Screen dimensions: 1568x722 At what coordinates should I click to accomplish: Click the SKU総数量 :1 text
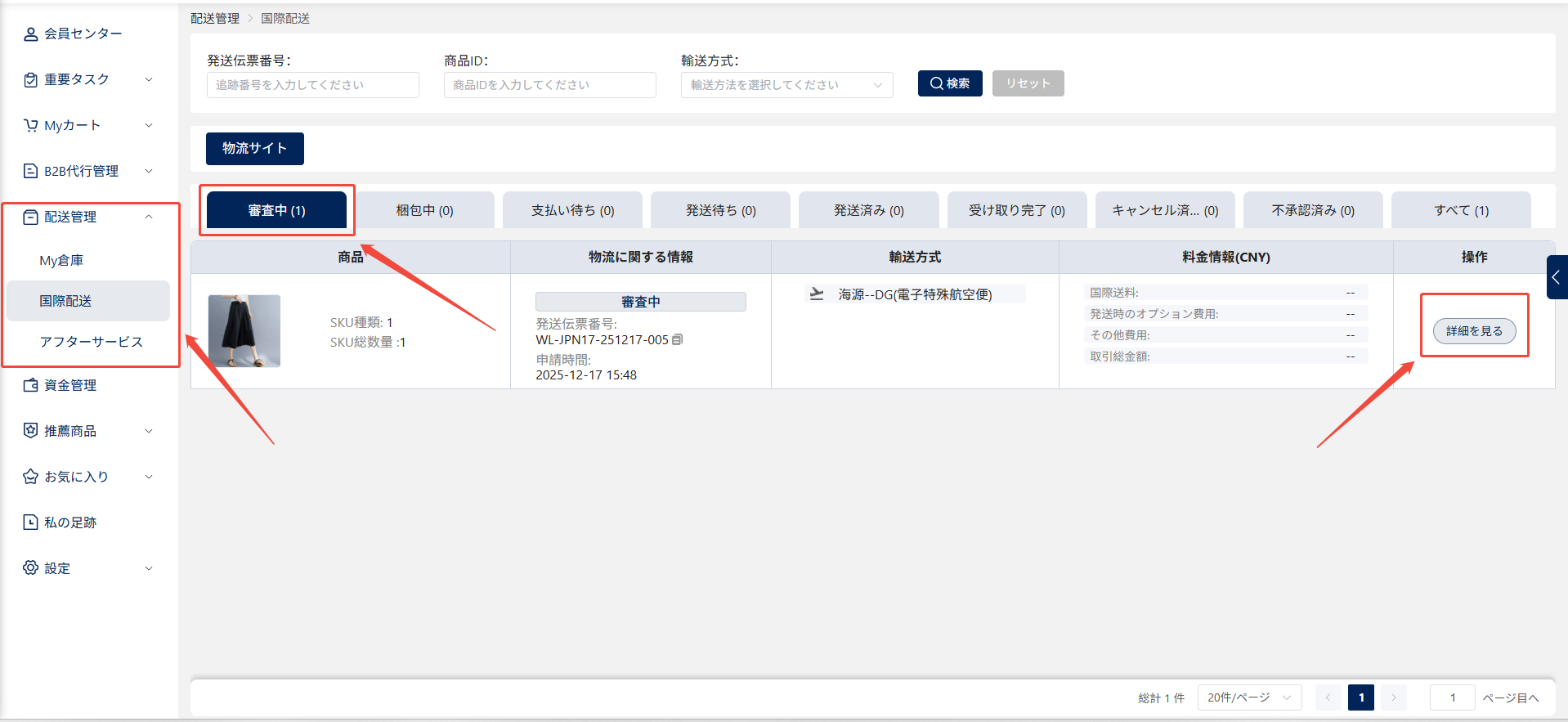[x=368, y=343]
